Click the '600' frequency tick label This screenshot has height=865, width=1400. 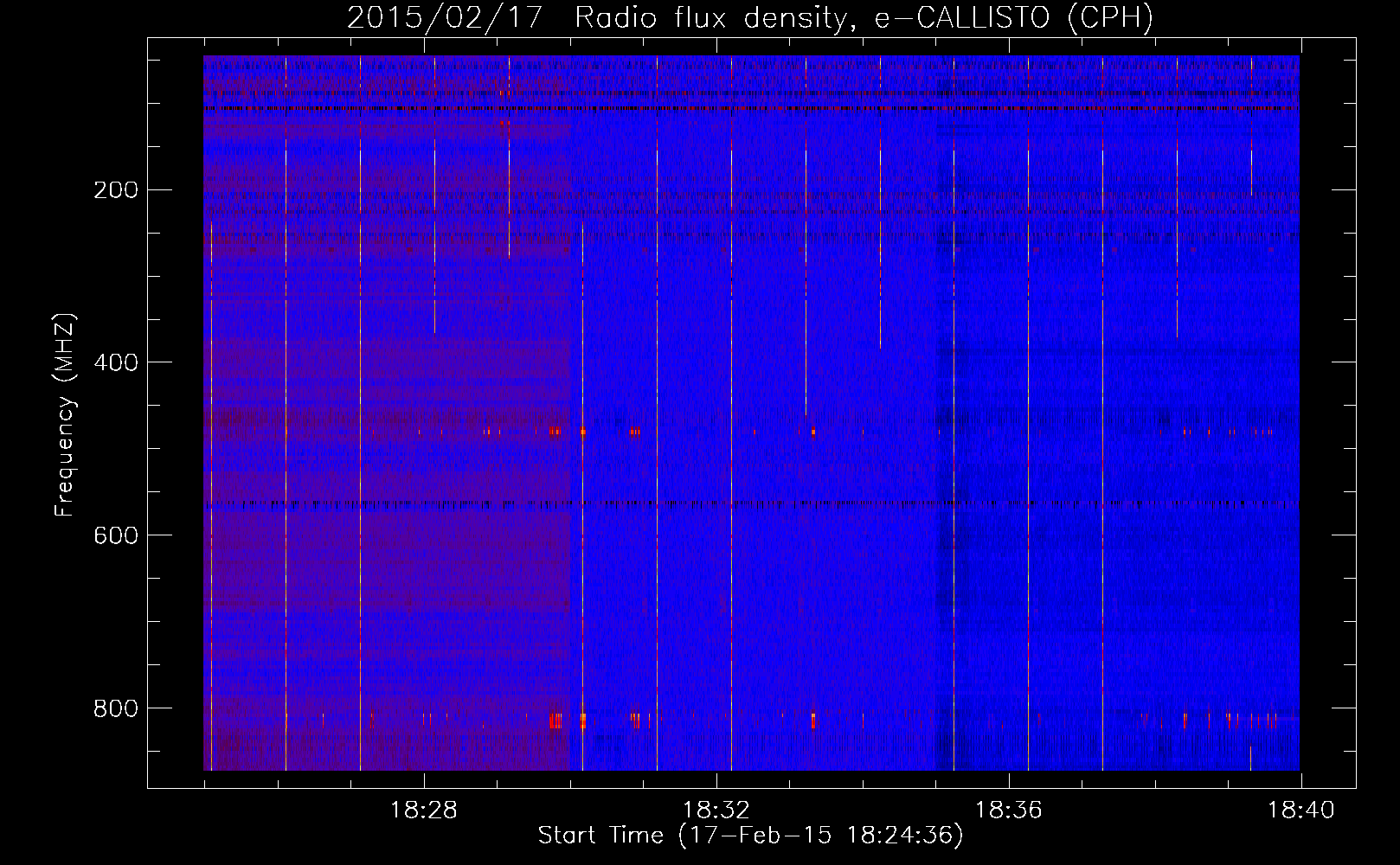[115, 535]
